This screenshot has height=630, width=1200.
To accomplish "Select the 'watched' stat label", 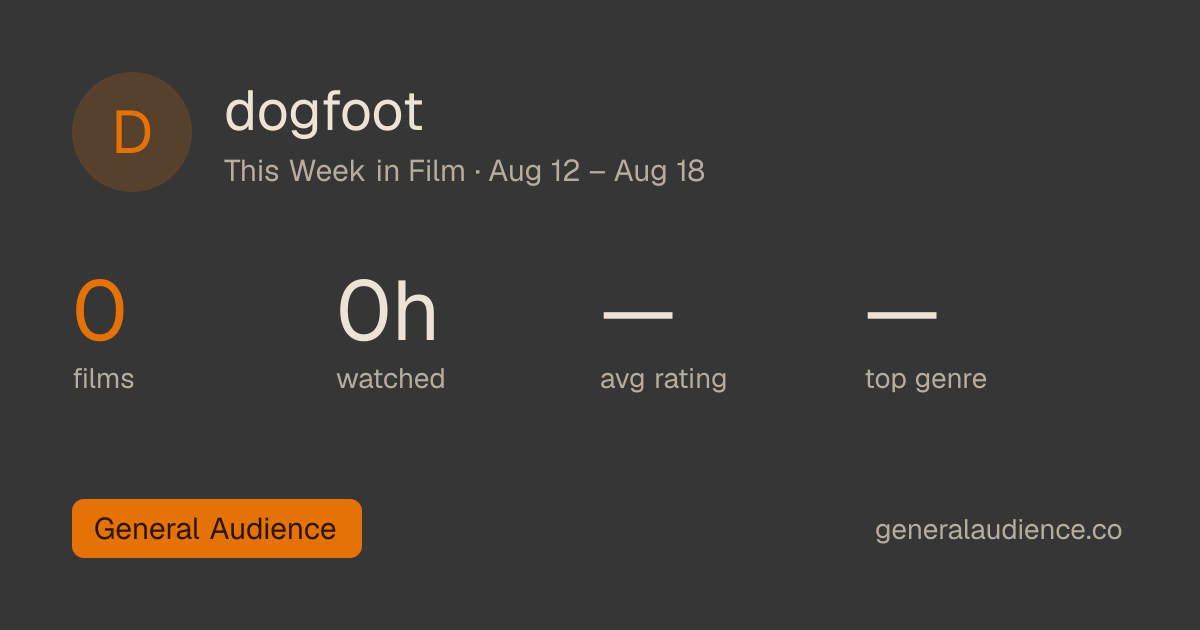I will [x=391, y=379].
